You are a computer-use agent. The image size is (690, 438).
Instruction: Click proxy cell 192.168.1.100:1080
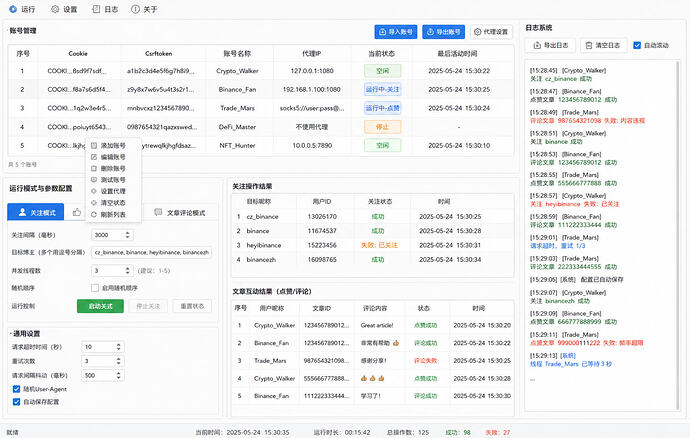point(312,89)
